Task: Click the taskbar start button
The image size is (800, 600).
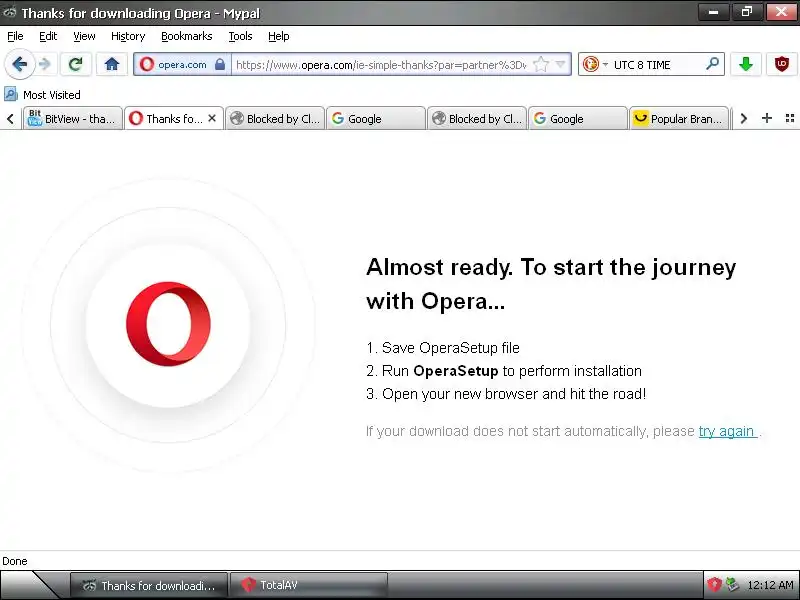Action: pyautogui.click(x=31, y=585)
